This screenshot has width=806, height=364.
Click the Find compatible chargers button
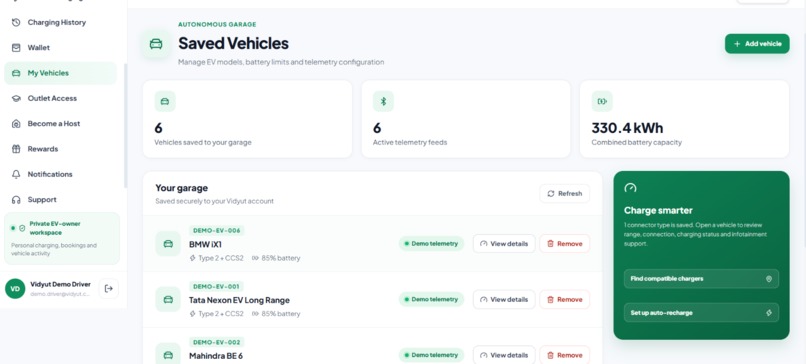coord(701,279)
